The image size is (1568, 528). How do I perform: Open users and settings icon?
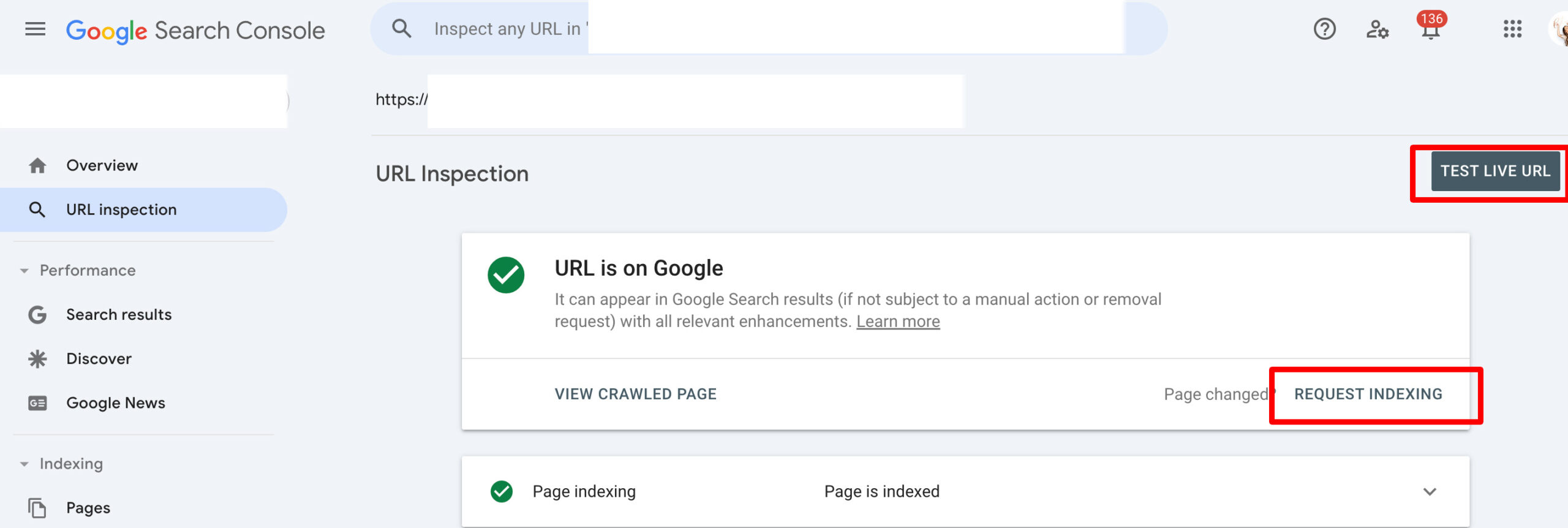click(1377, 29)
